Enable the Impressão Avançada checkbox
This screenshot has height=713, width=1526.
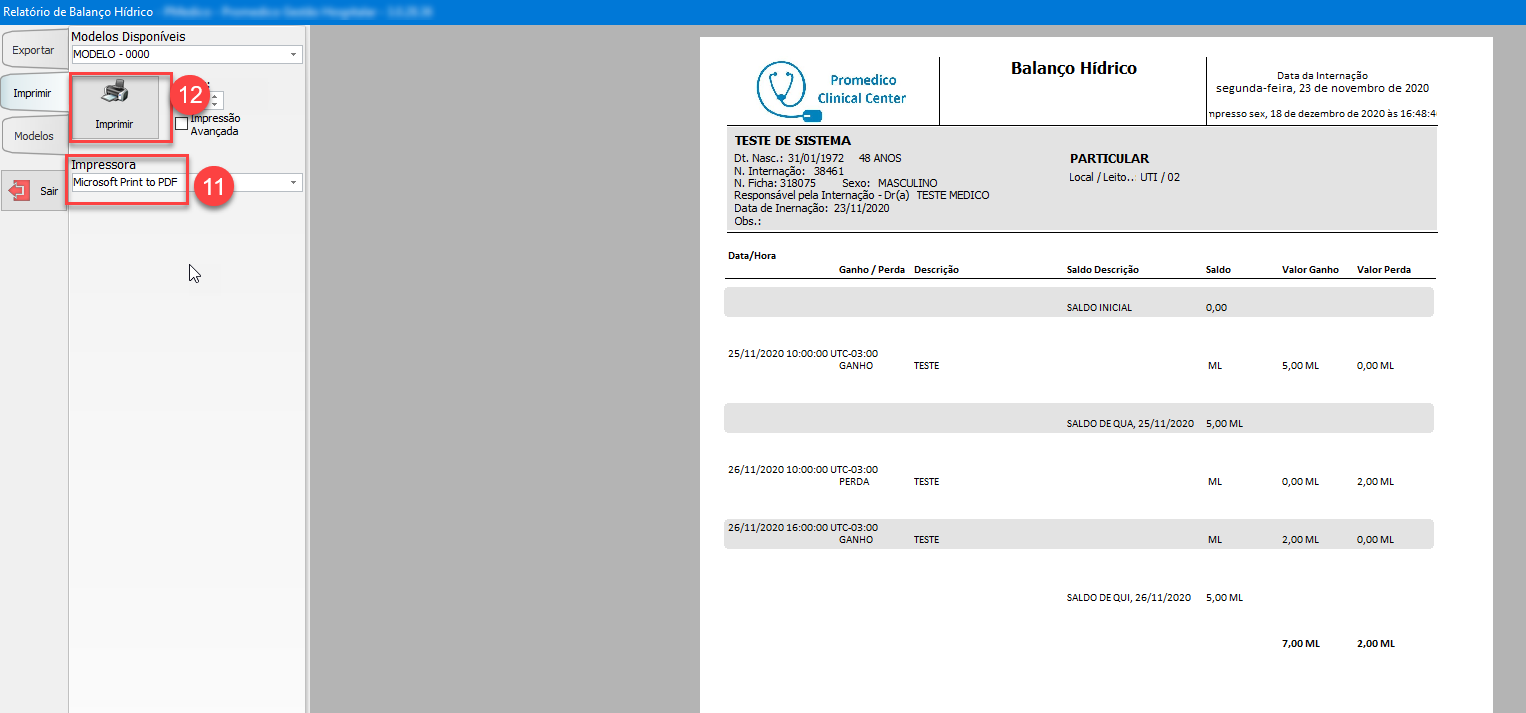[x=181, y=124]
